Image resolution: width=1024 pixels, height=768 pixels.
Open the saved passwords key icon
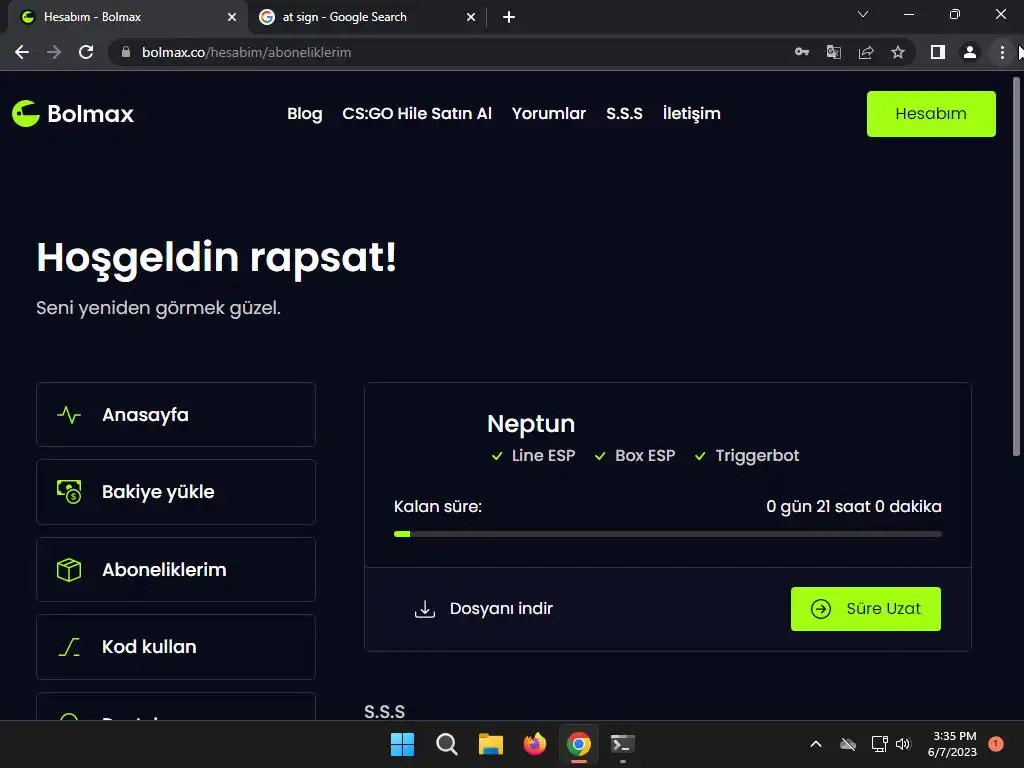coord(802,52)
